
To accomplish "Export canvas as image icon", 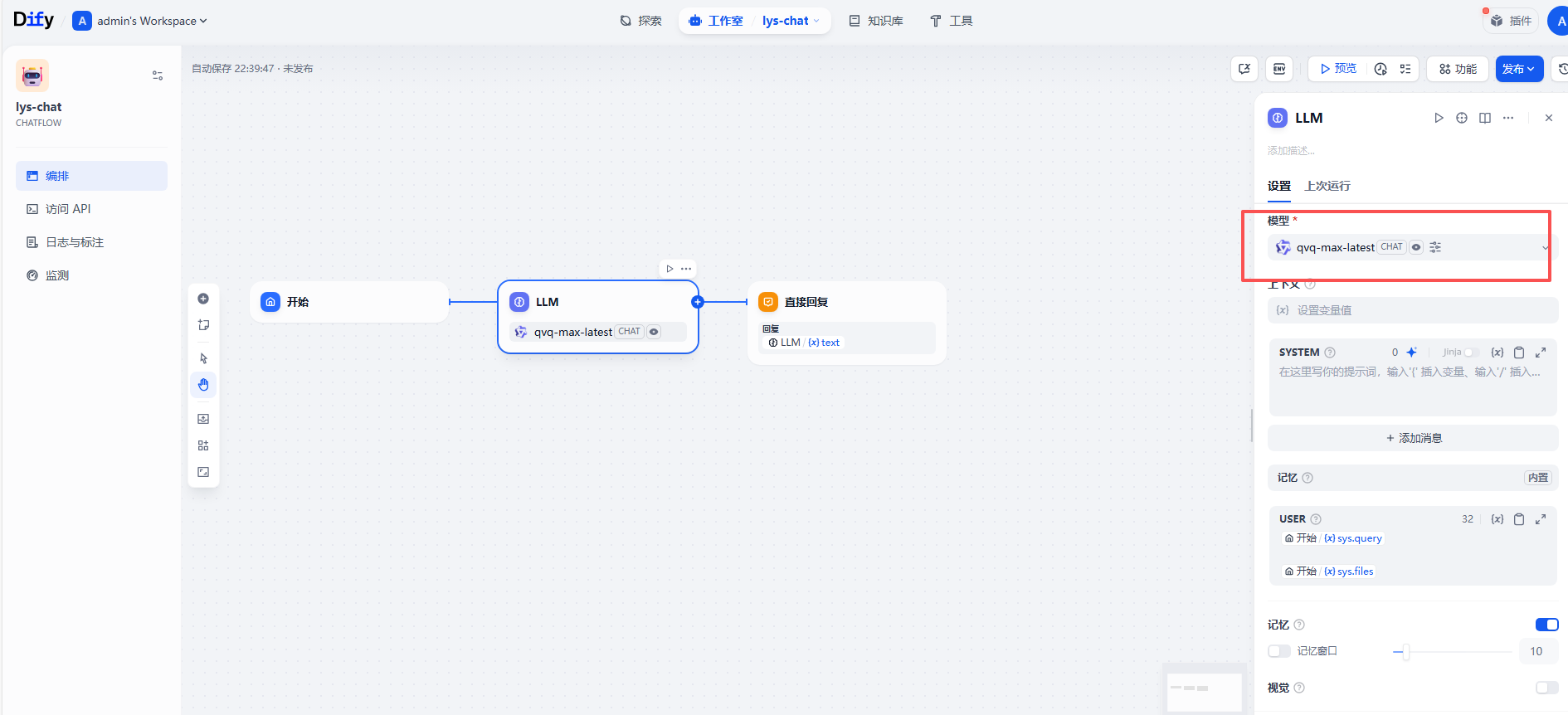I will pos(203,419).
